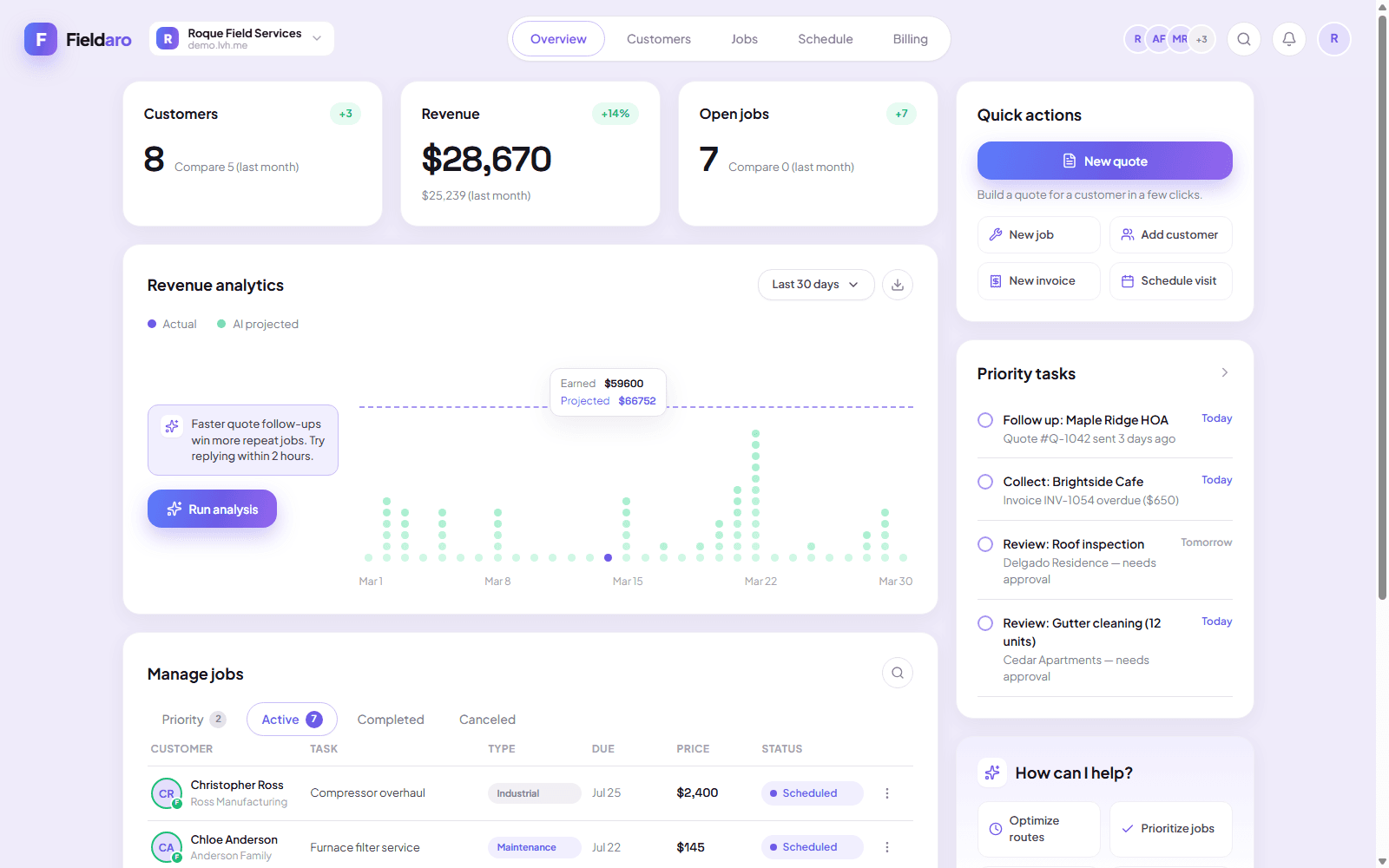
Task: Download the revenue analytics report
Action: click(898, 285)
